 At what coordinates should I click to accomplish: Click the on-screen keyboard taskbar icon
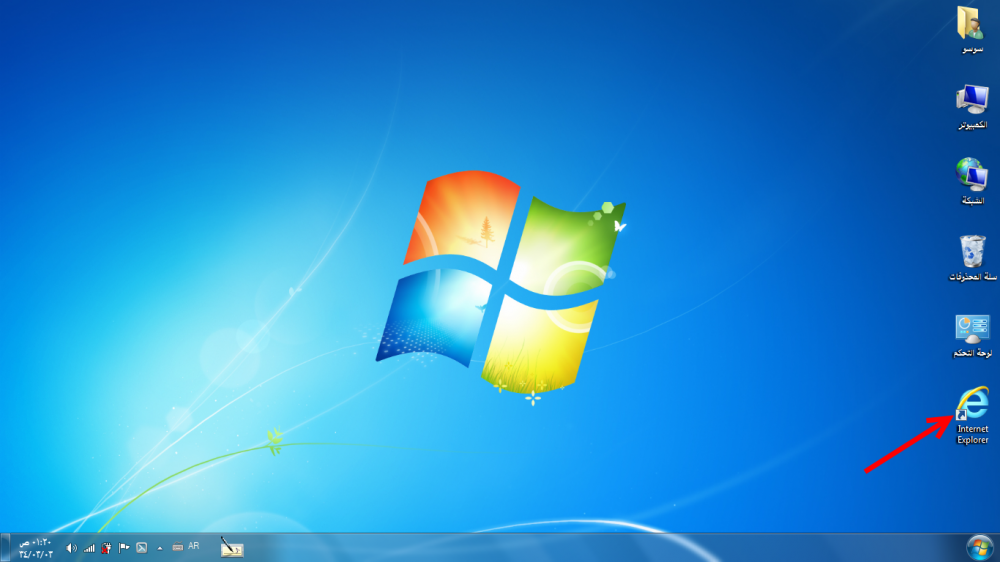[177, 548]
